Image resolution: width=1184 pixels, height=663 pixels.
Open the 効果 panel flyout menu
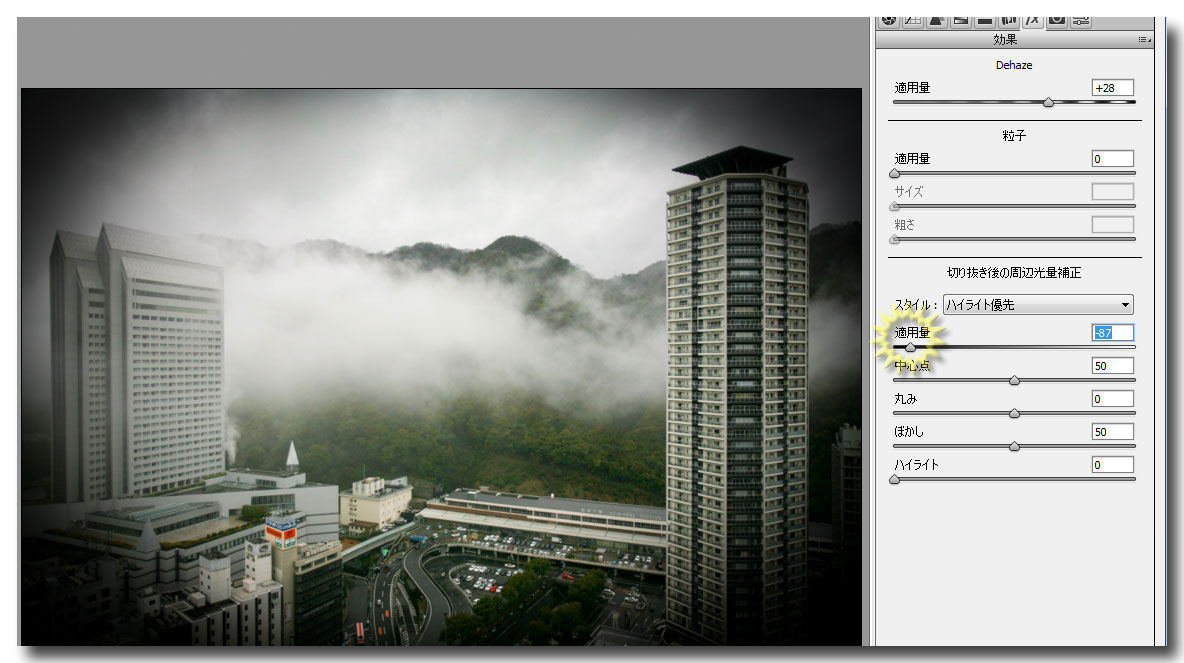pyautogui.click(x=1143, y=40)
